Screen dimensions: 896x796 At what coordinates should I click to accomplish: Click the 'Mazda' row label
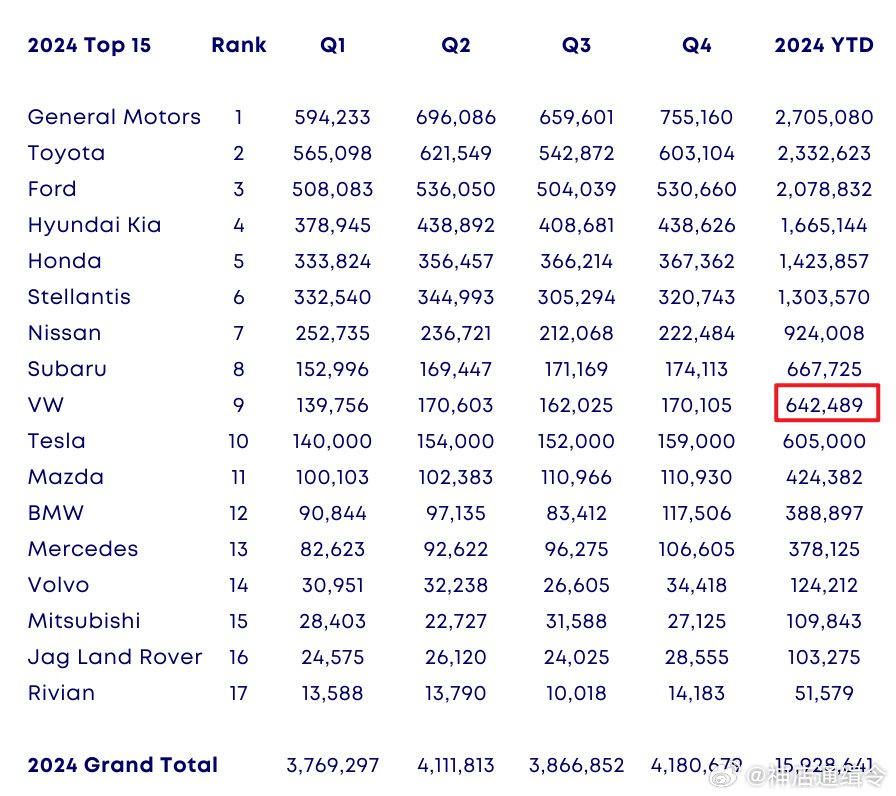tap(66, 477)
